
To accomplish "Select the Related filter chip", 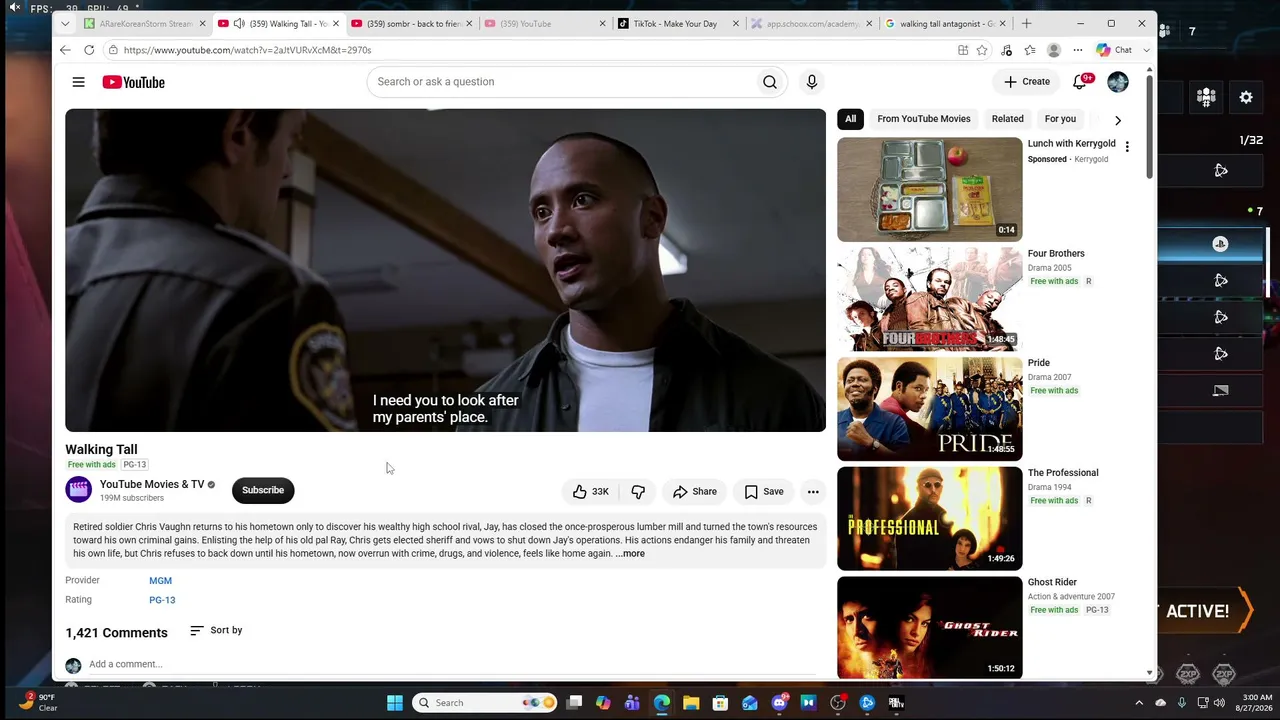I will tap(1008, 119).
